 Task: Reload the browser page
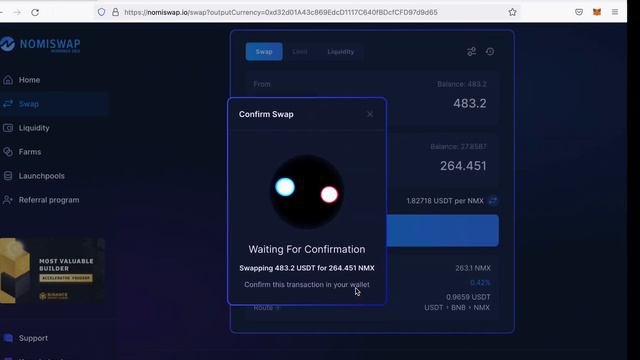(x=35, y=12)
